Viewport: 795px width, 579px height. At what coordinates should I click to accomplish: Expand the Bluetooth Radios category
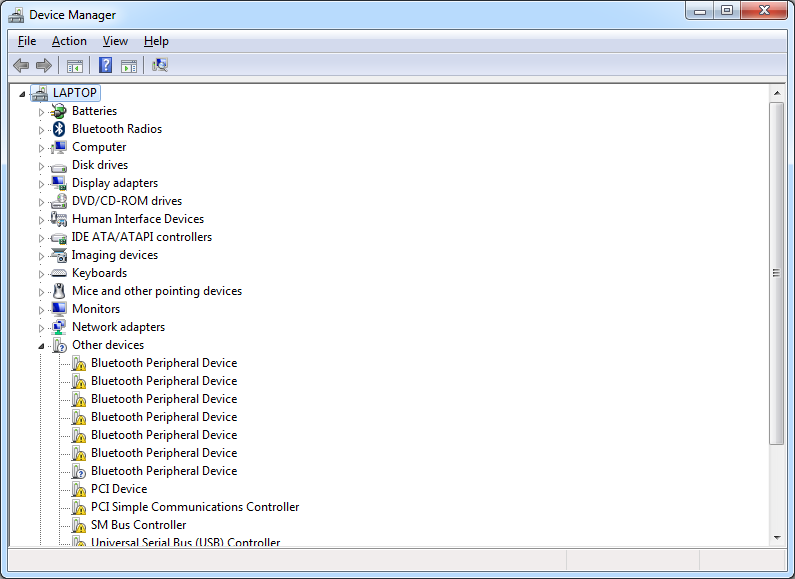42,130
